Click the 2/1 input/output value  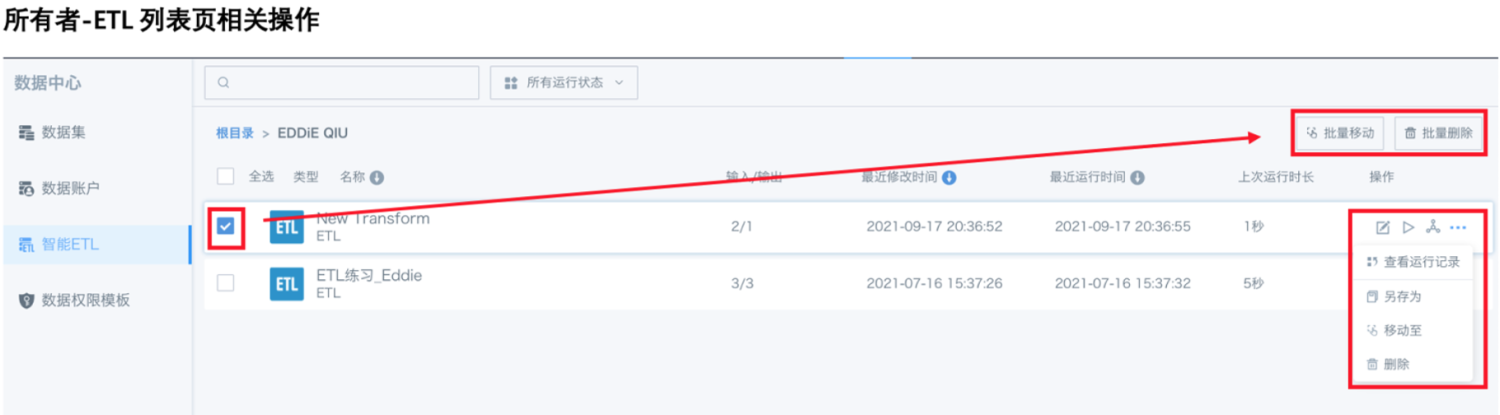point(741,227)
